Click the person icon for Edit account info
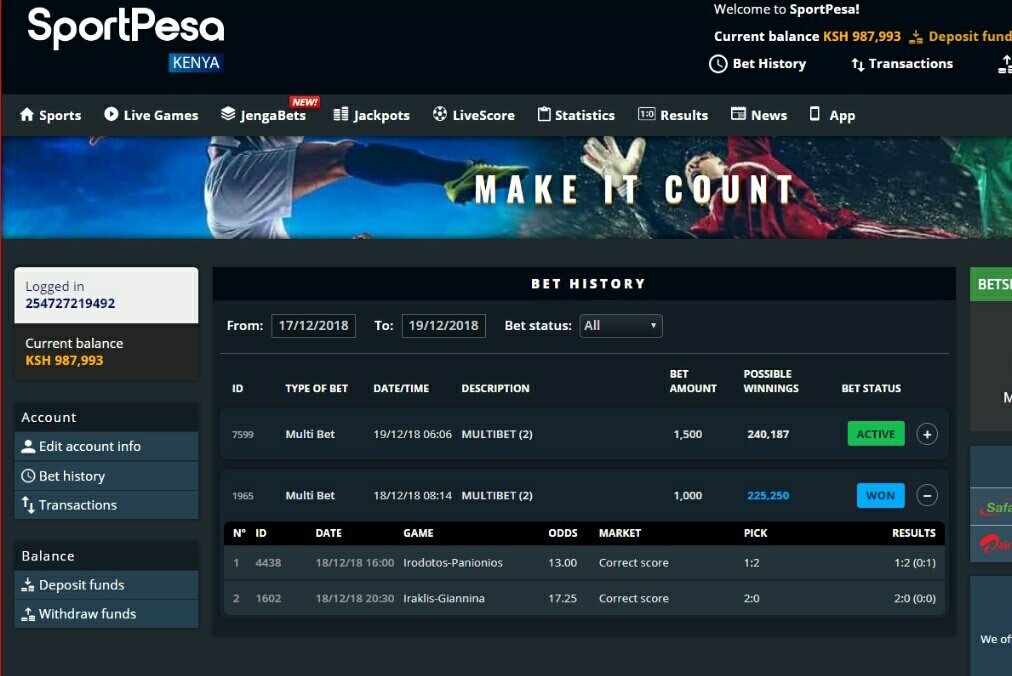This screenshot has width=1012, height=676. tap(28, 446)
